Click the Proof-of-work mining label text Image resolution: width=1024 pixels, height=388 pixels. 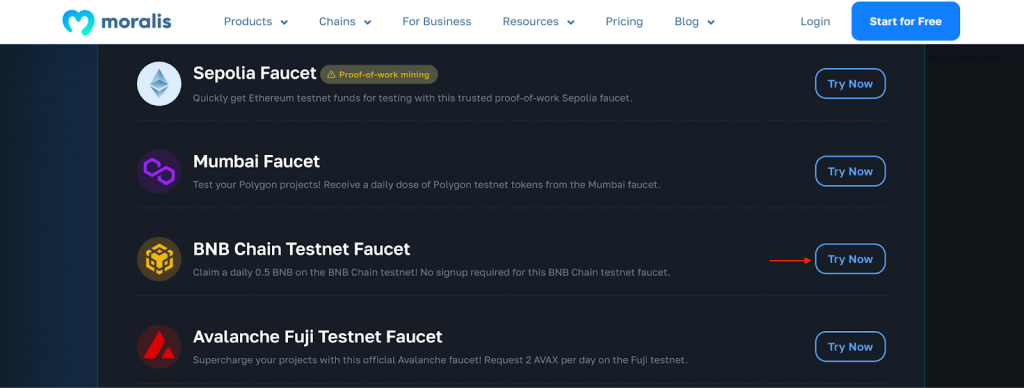coord(384,74)
